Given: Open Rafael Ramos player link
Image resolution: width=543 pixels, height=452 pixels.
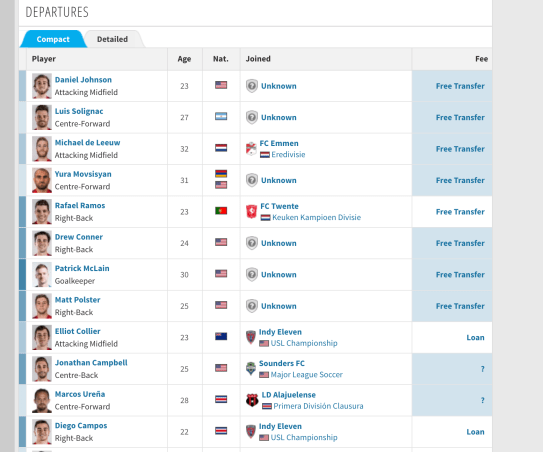Looking at the screenshot, I should pos(80,205).
